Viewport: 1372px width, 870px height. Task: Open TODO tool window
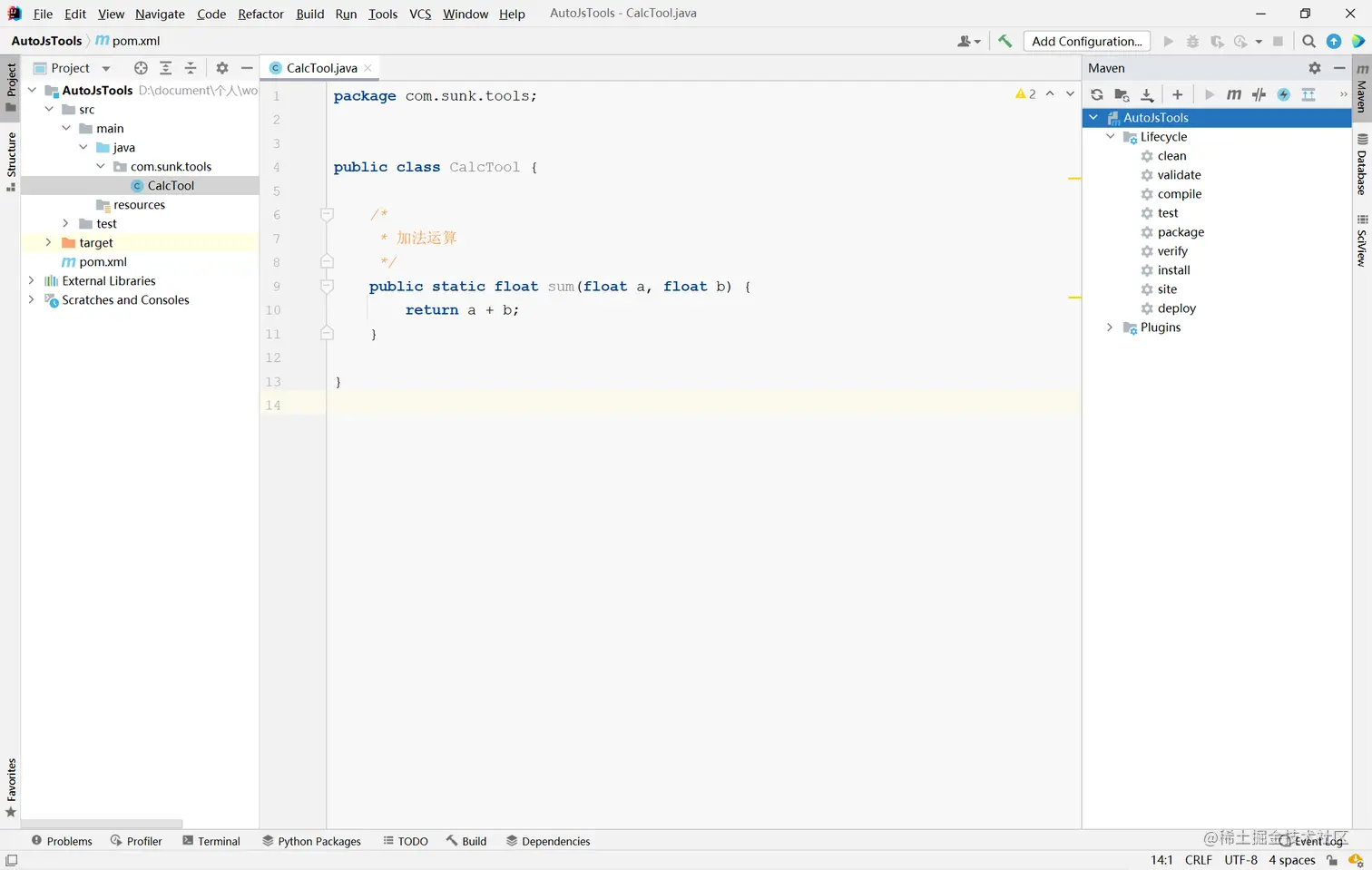[406, 841]
